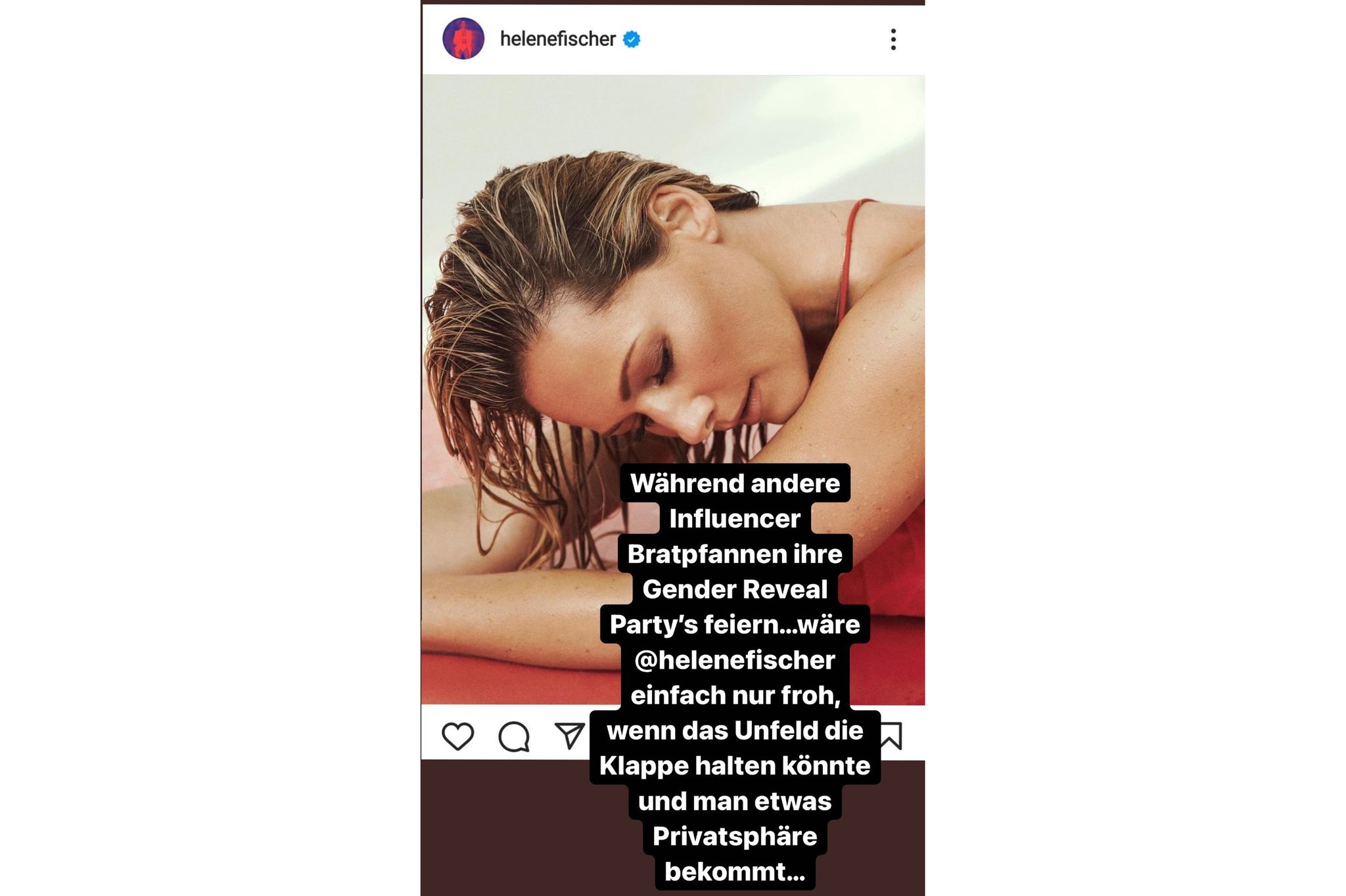Viewport: 1346px width, 896px height.
Task: Click the 'einfach nur froh,' text line
Action: tap(735, 695)
